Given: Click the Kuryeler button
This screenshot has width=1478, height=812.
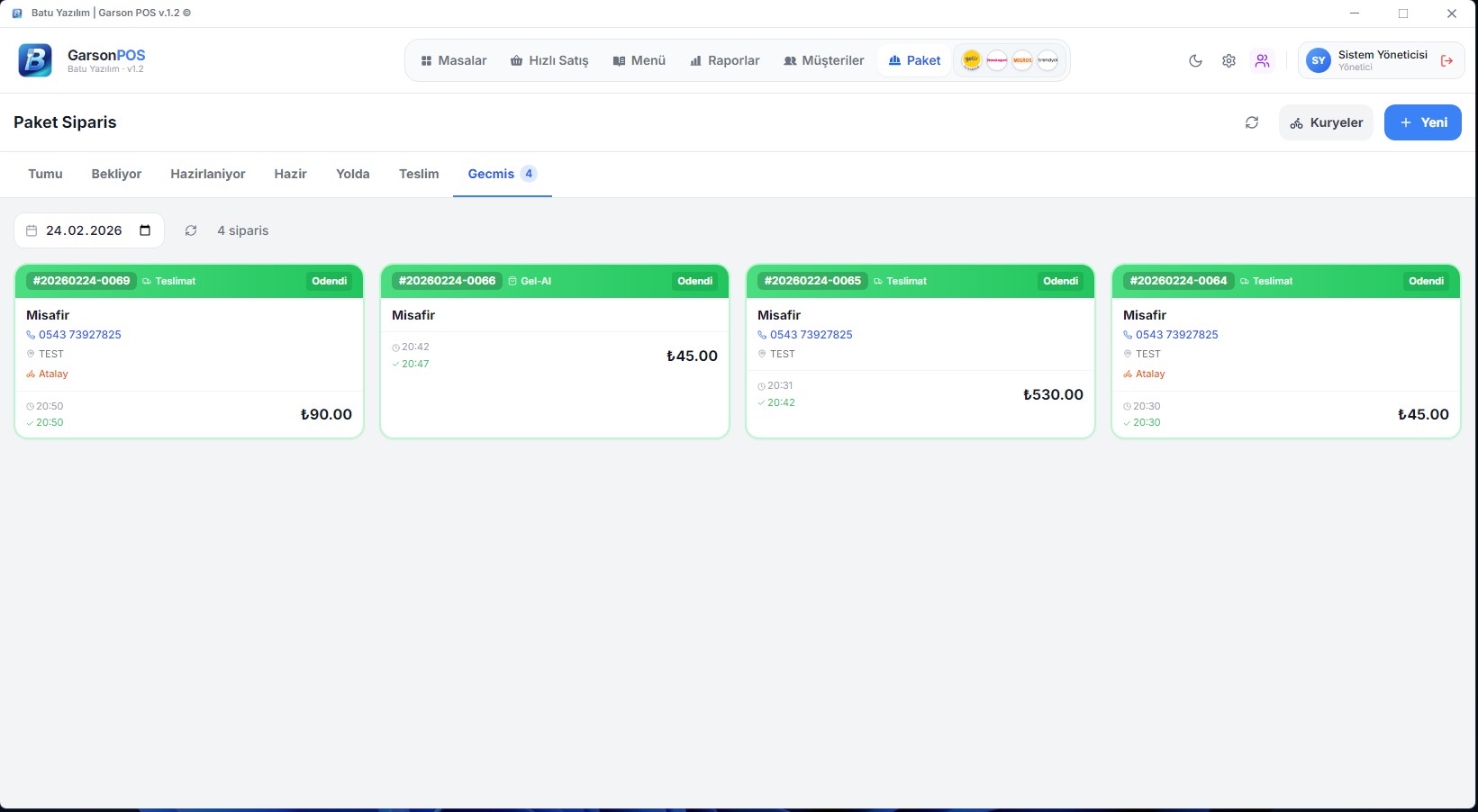Looking at the screenshot, I should click(1326, 122).
